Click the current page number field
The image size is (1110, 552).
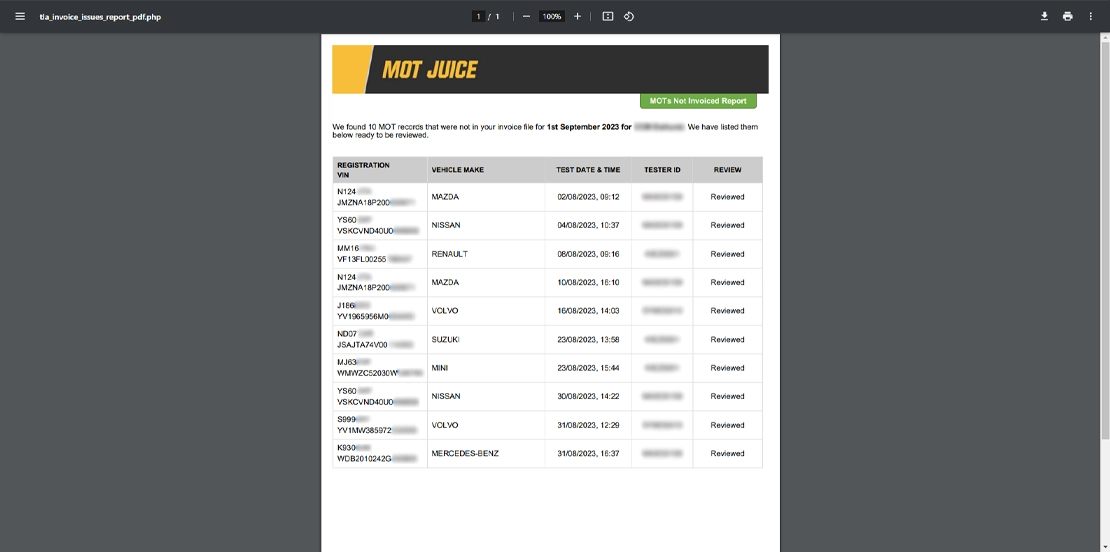pos(479,16)
